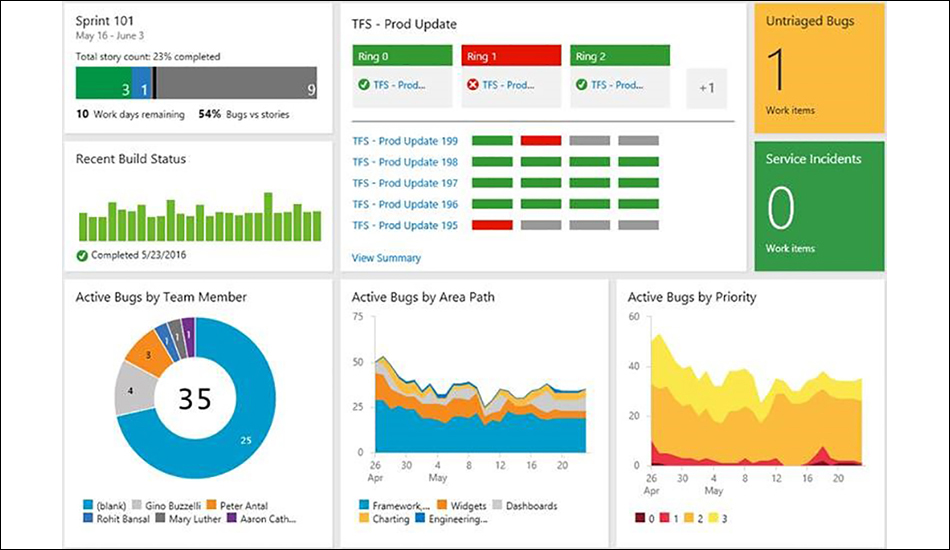Click the Active Bugs by Priority title
This screenshot has width=950, height=550.
tap(692, 297)
